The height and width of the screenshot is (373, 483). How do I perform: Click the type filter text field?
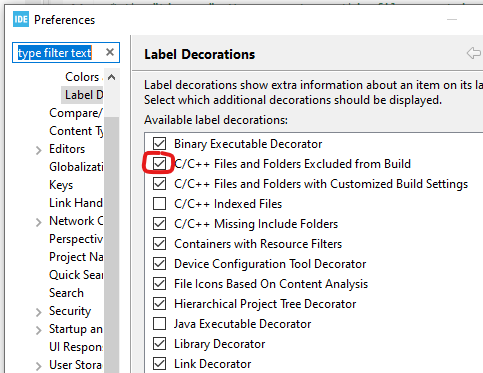58,52
